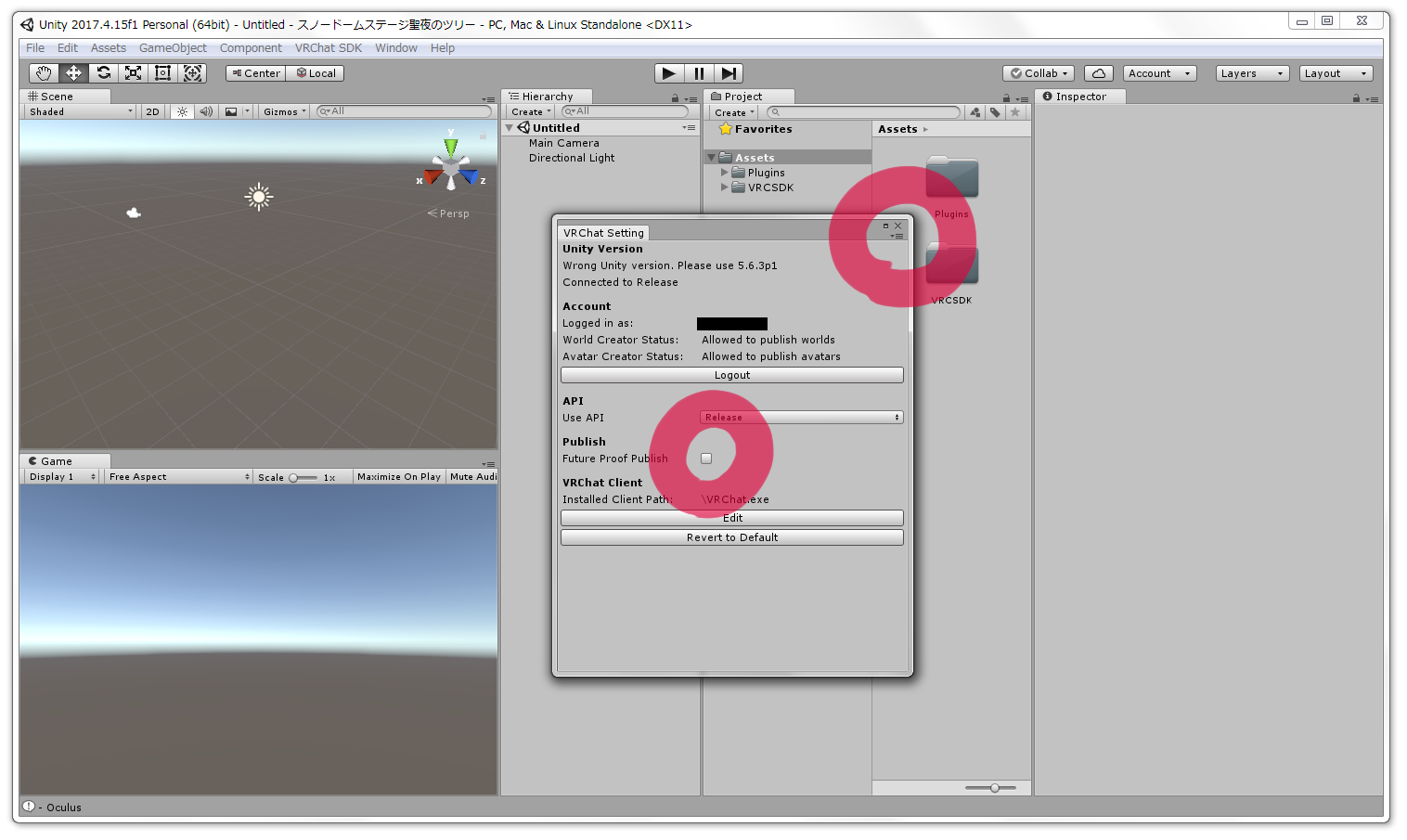
Task: Select the Move tool
Action: click(x=73, y=73)
